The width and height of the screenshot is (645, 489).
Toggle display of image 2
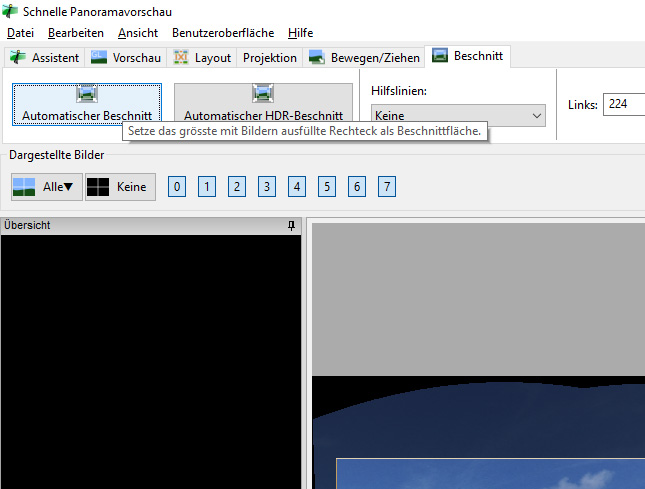[x=237, y=187]
